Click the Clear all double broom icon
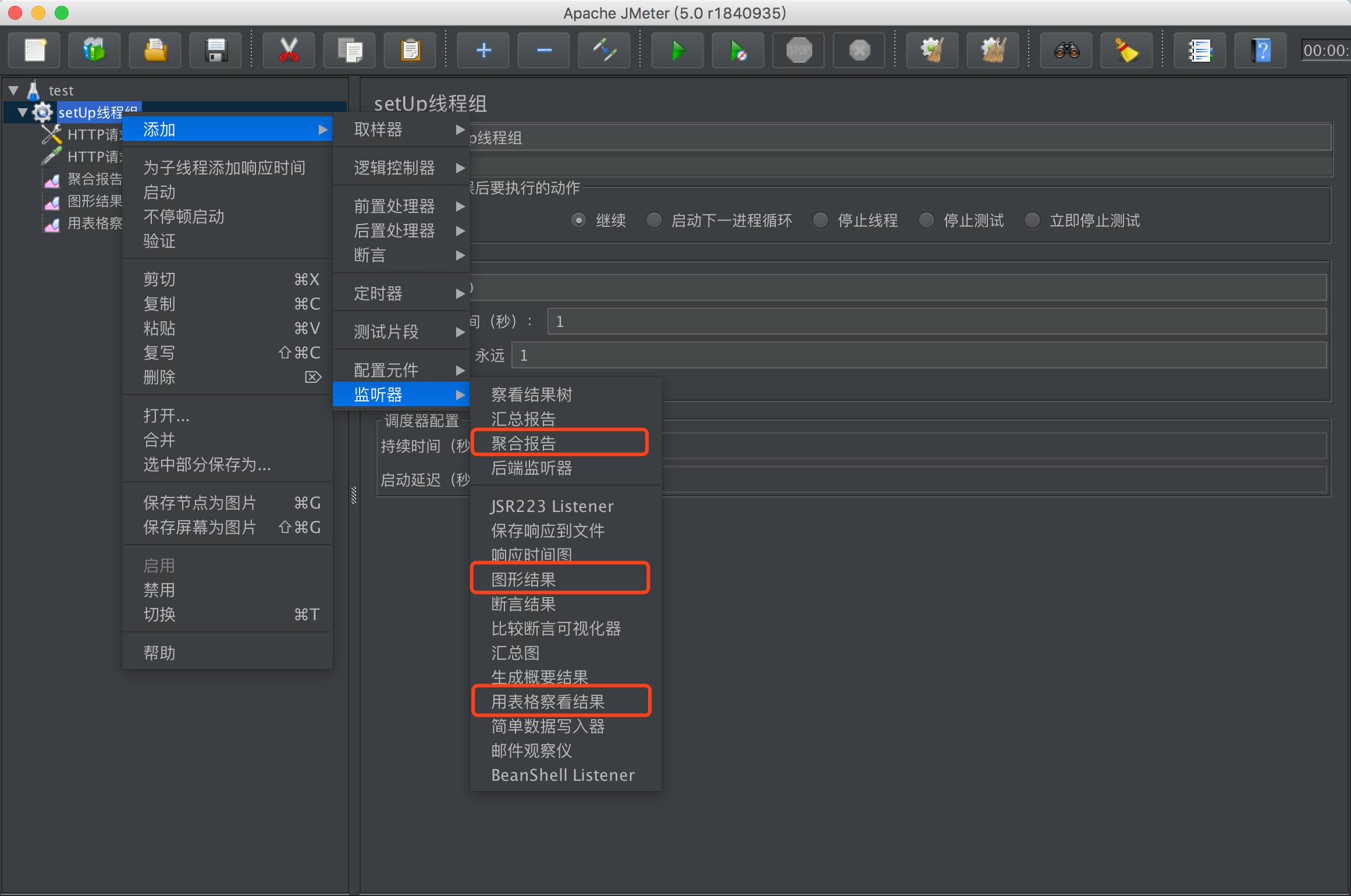This screenshot has height=896, width=1351. point(993,50)
